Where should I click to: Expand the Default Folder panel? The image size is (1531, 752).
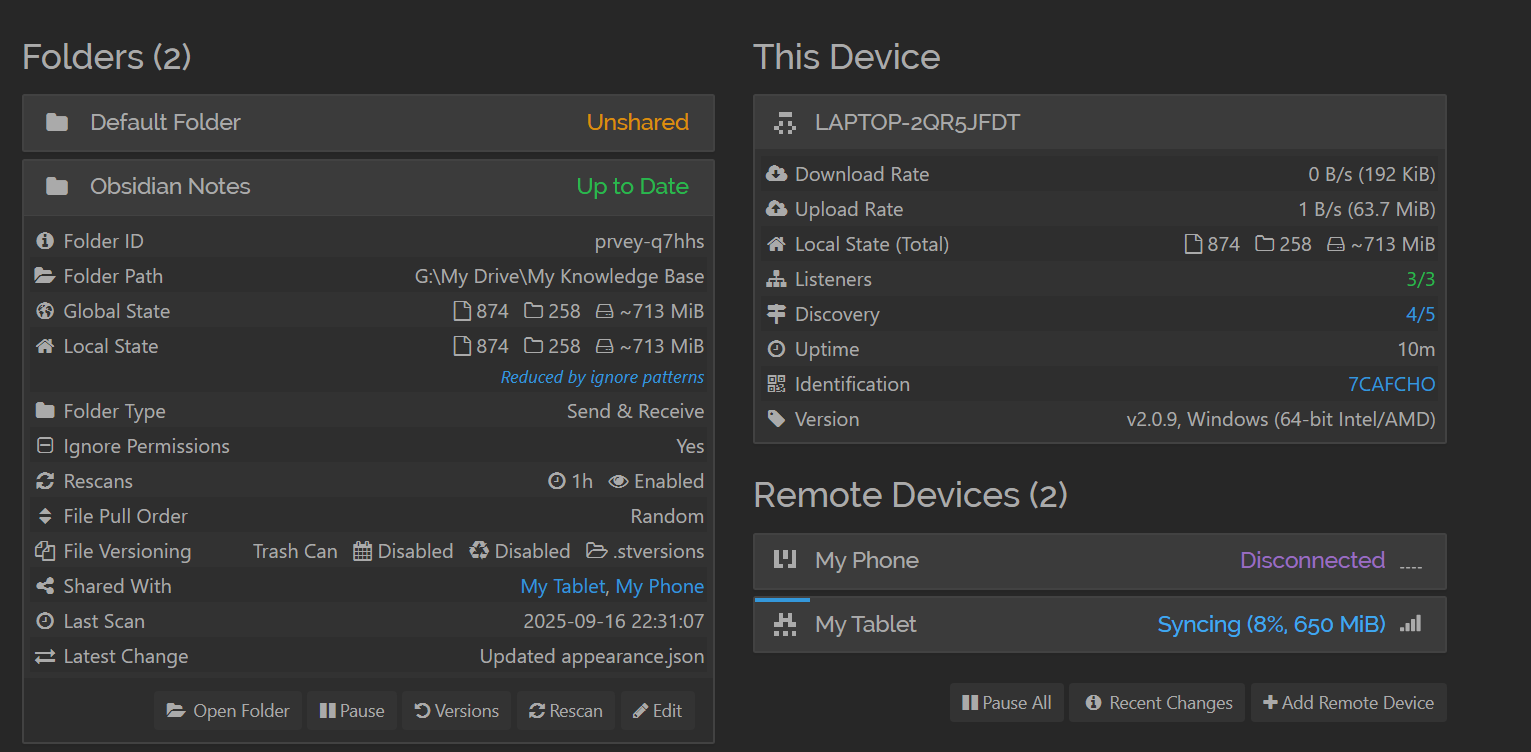click(x=368, y=123)
